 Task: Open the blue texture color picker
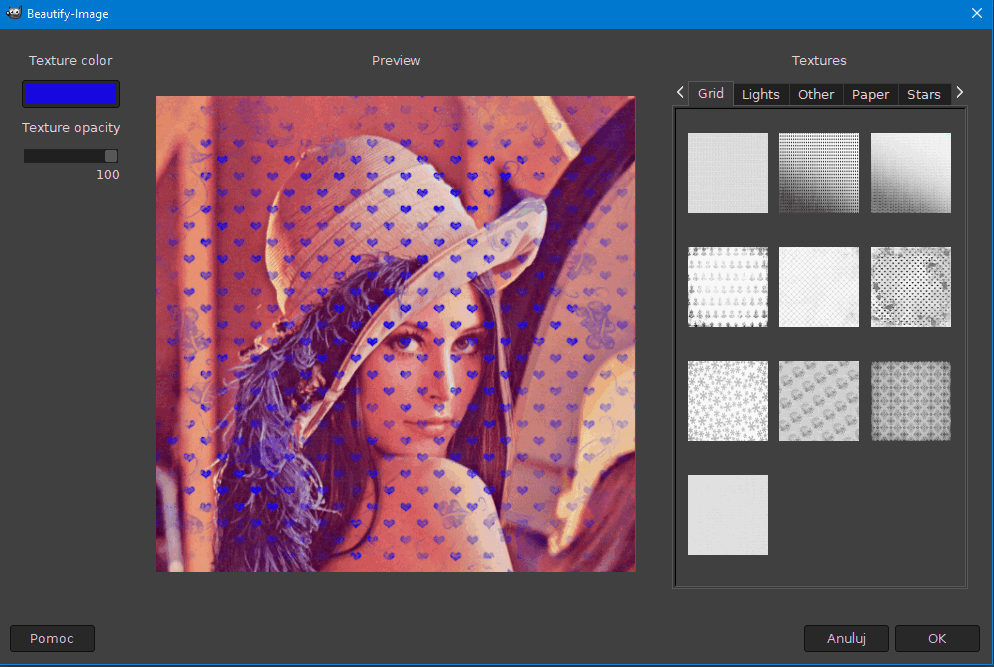(71, 94)
